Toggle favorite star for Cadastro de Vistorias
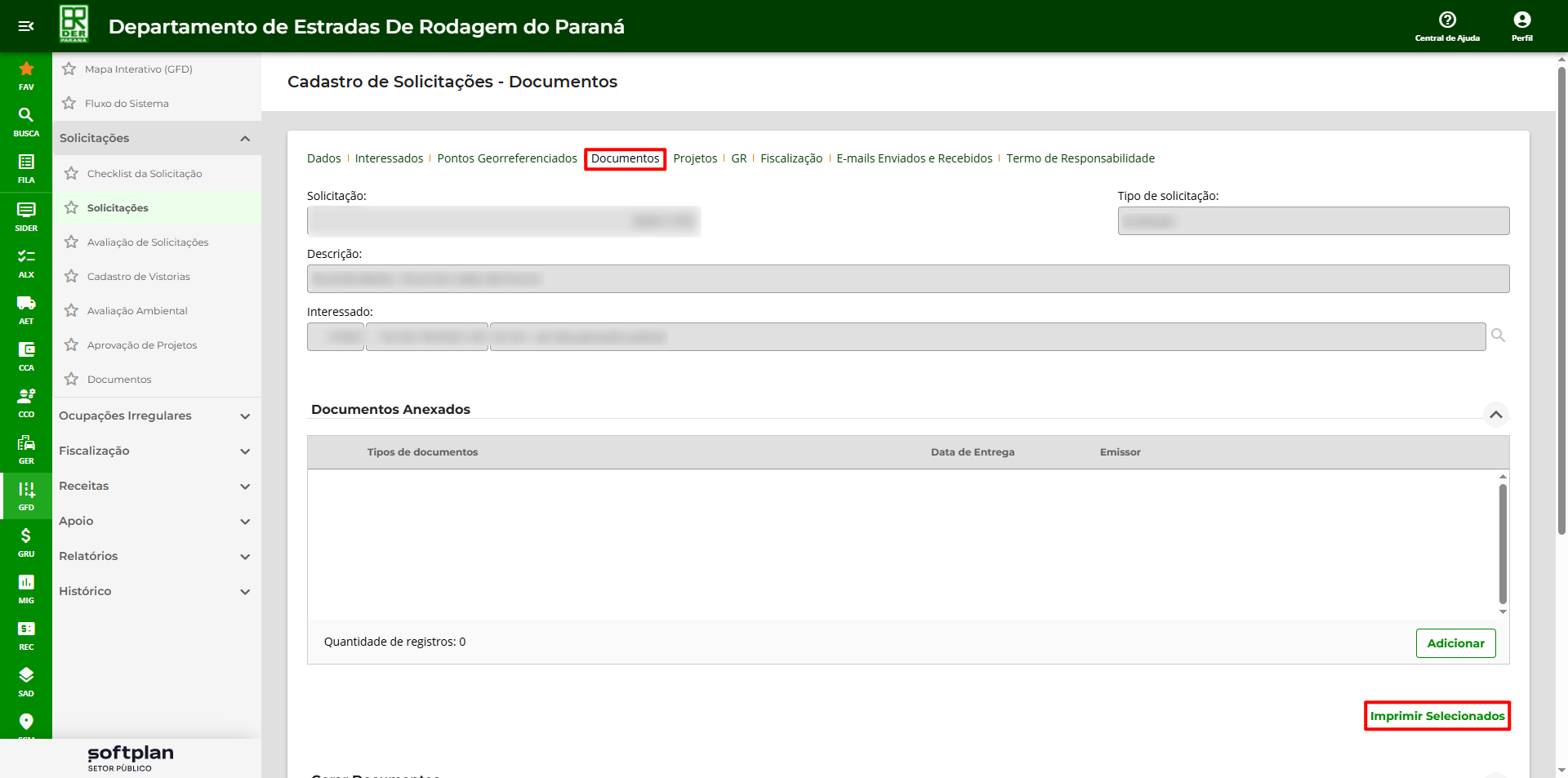The height and width of the screenshot is (778, 1568). (72, 277)
